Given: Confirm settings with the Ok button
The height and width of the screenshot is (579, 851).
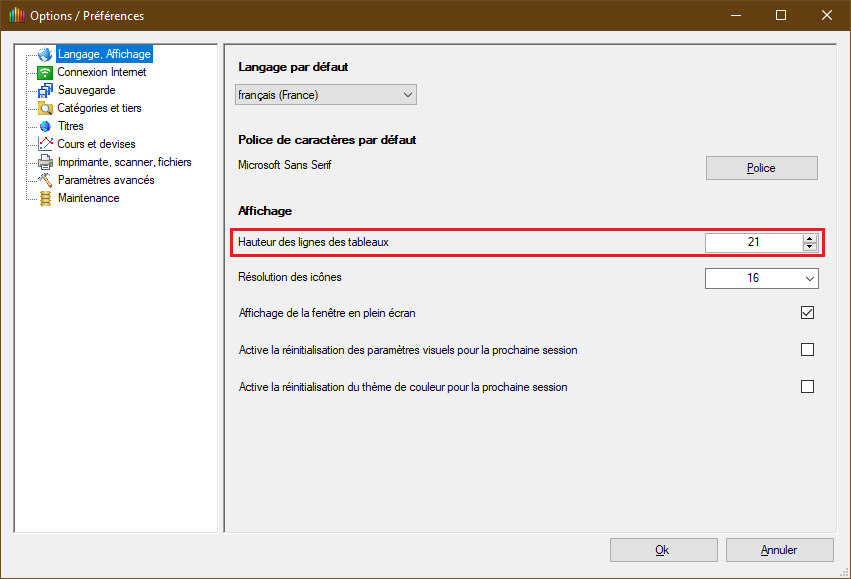Looking at the screenshot, I should point(662,550).
